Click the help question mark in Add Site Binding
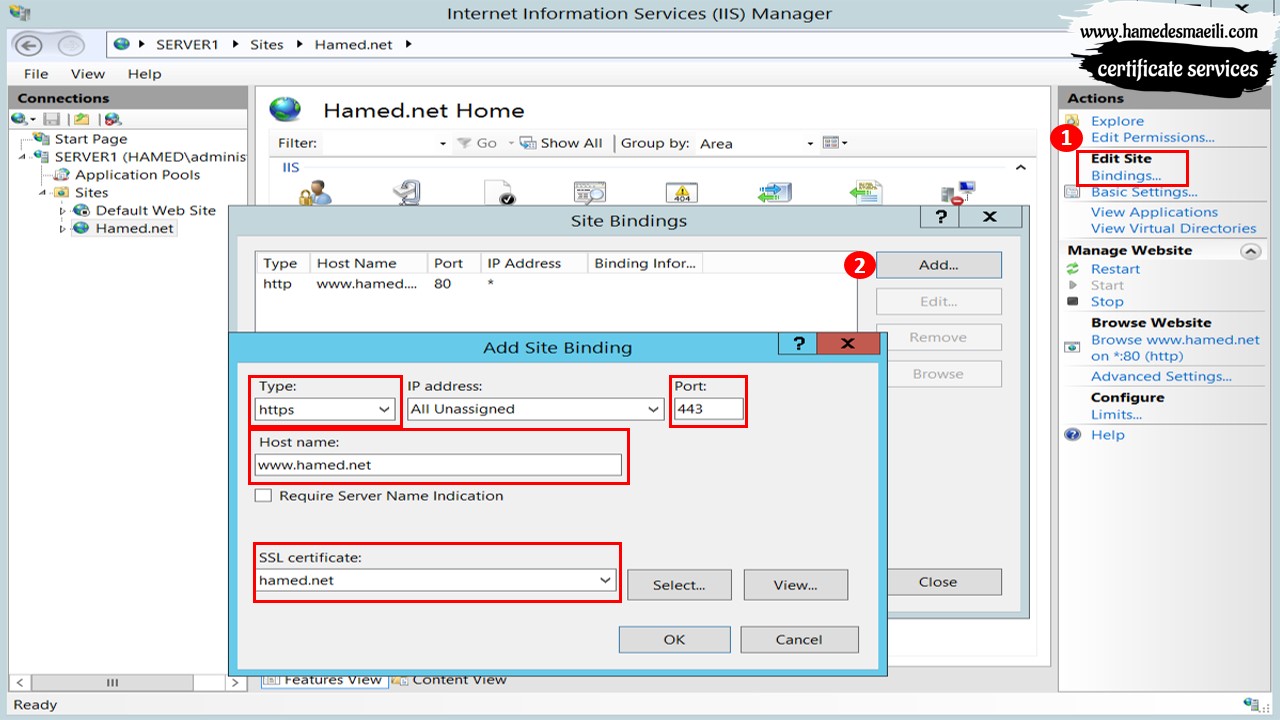The width and height of the screenshot is (1280, 720). coord(798,344)
